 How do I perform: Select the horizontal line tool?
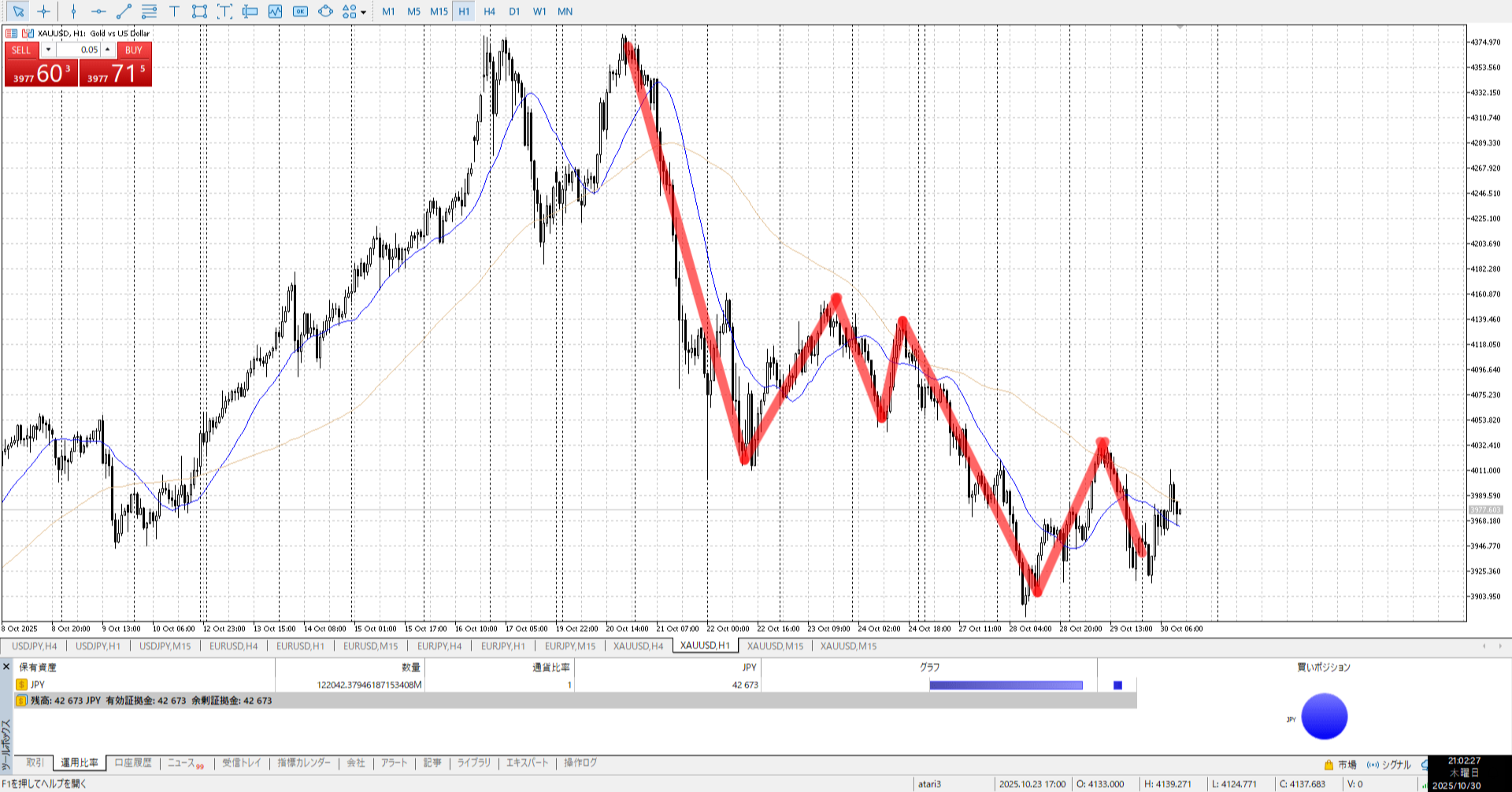98,12
